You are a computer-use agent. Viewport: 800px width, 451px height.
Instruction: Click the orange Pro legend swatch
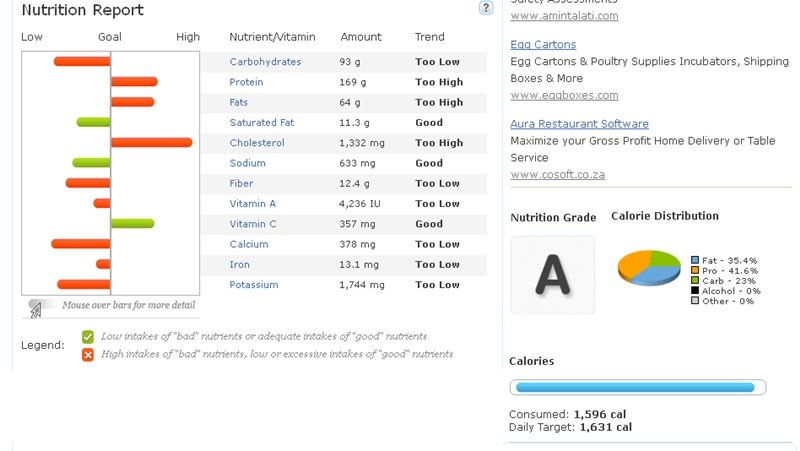(695, 270)
